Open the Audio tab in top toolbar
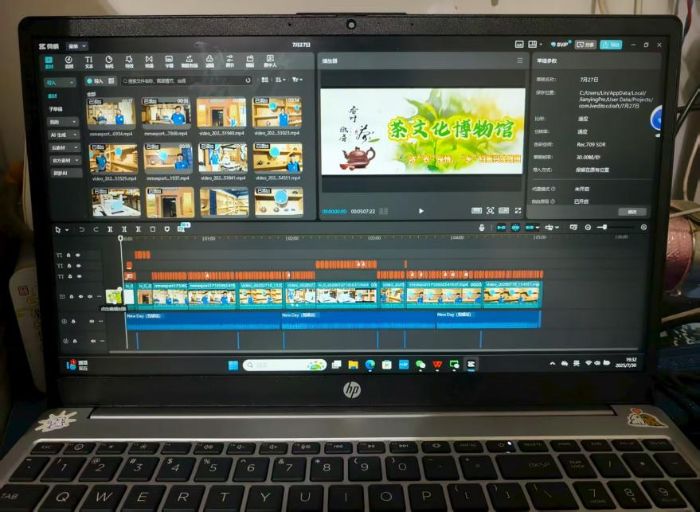Image resolution: width=700 pixels, height=512 pixels. 69,62
